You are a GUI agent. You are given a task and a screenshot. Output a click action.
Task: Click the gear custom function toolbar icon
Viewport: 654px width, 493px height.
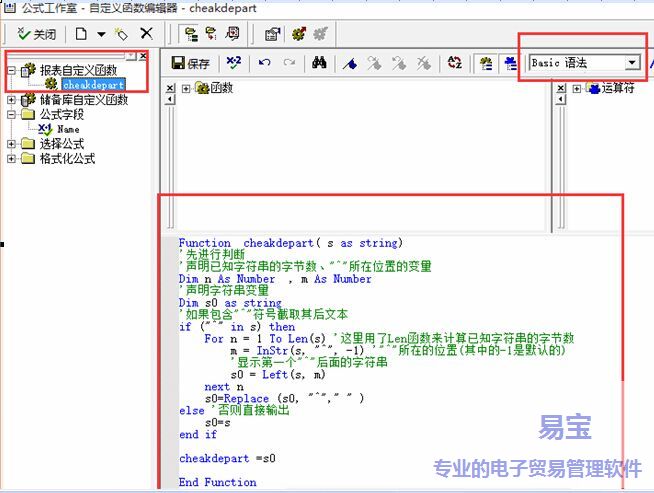tap(298, 34)
